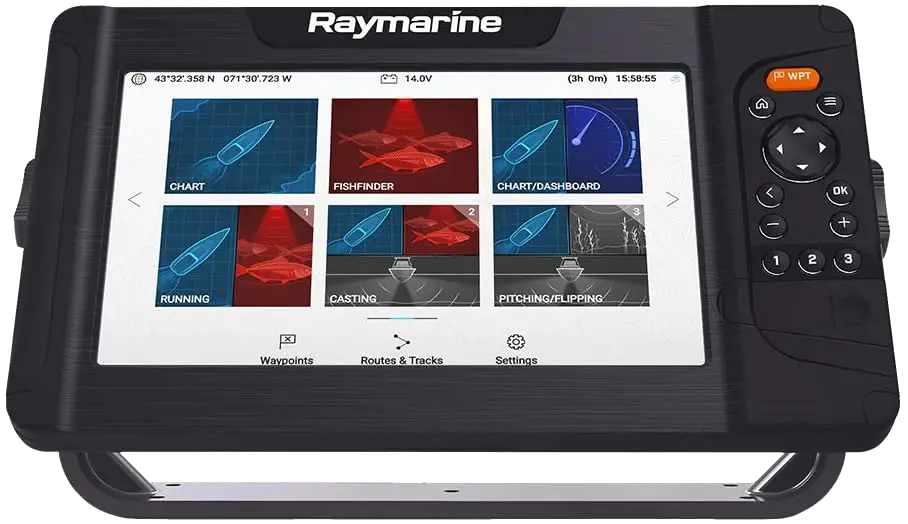Viewport: 908px width, 524px height.
Task: Push quick-launch button 2
Action: (x=812, y=261)
